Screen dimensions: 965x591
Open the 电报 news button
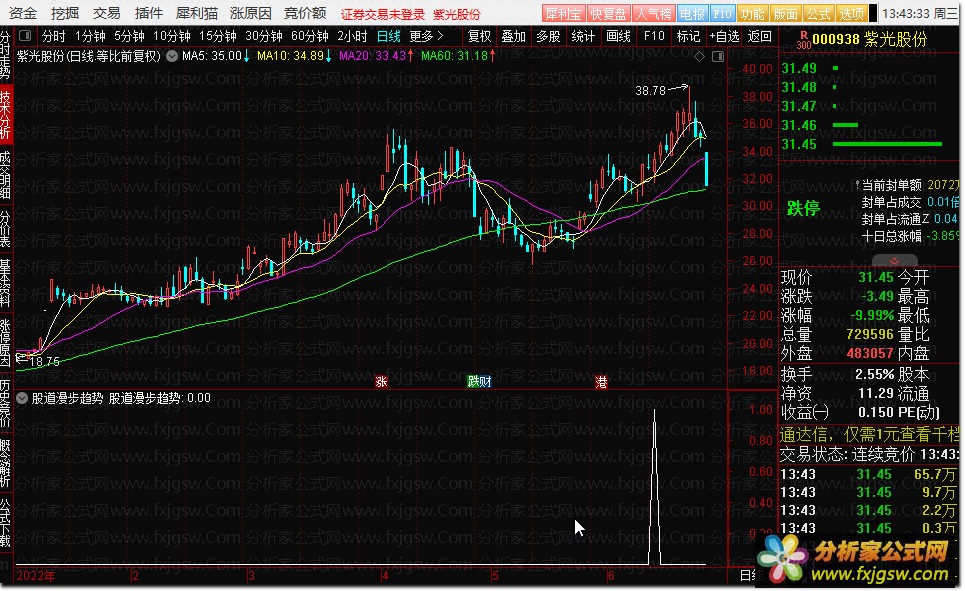coord(692,13)
